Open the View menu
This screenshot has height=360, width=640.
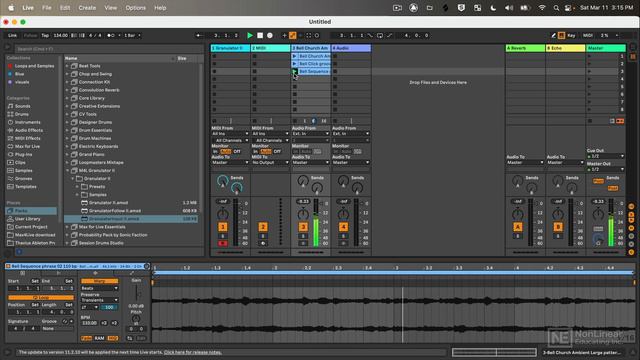click(x=110, y=8)
